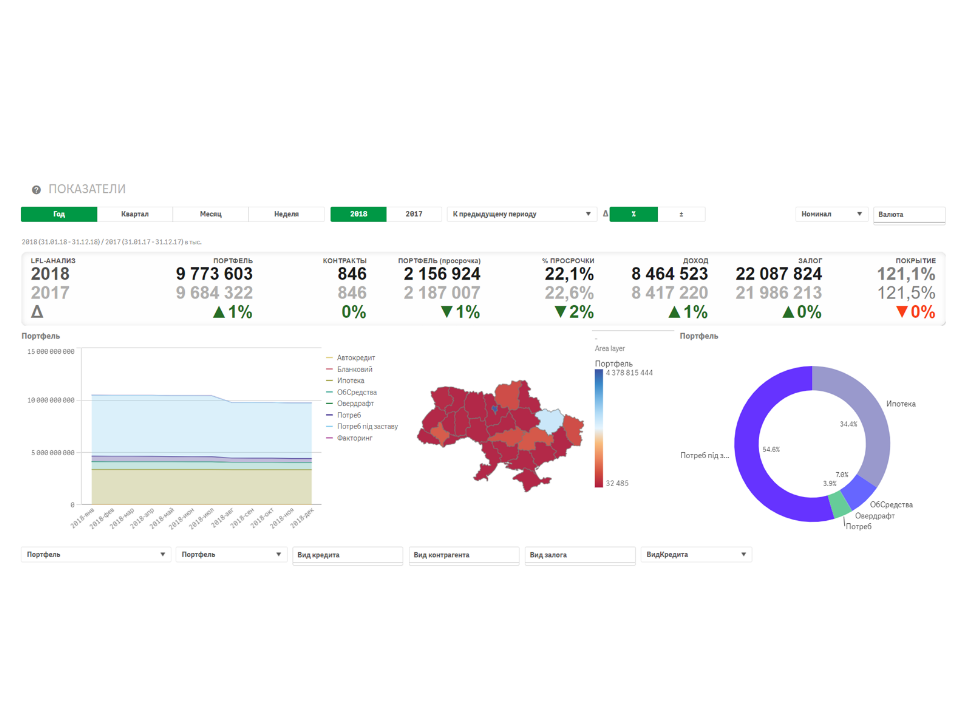The image size is (960, 720).
Task: Click the Вид контрагента filter field
Action: [x=464, y=555]
